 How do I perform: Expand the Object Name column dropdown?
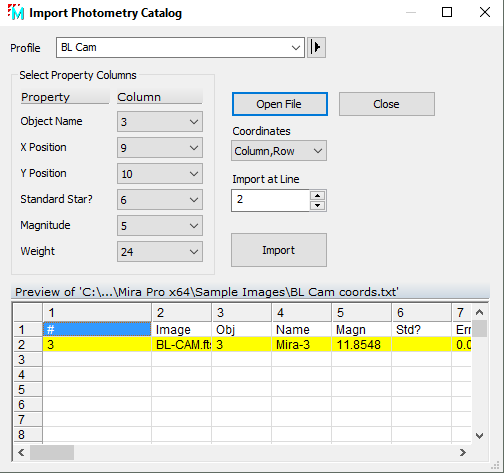pyautogui.click(x=160, y=122)
